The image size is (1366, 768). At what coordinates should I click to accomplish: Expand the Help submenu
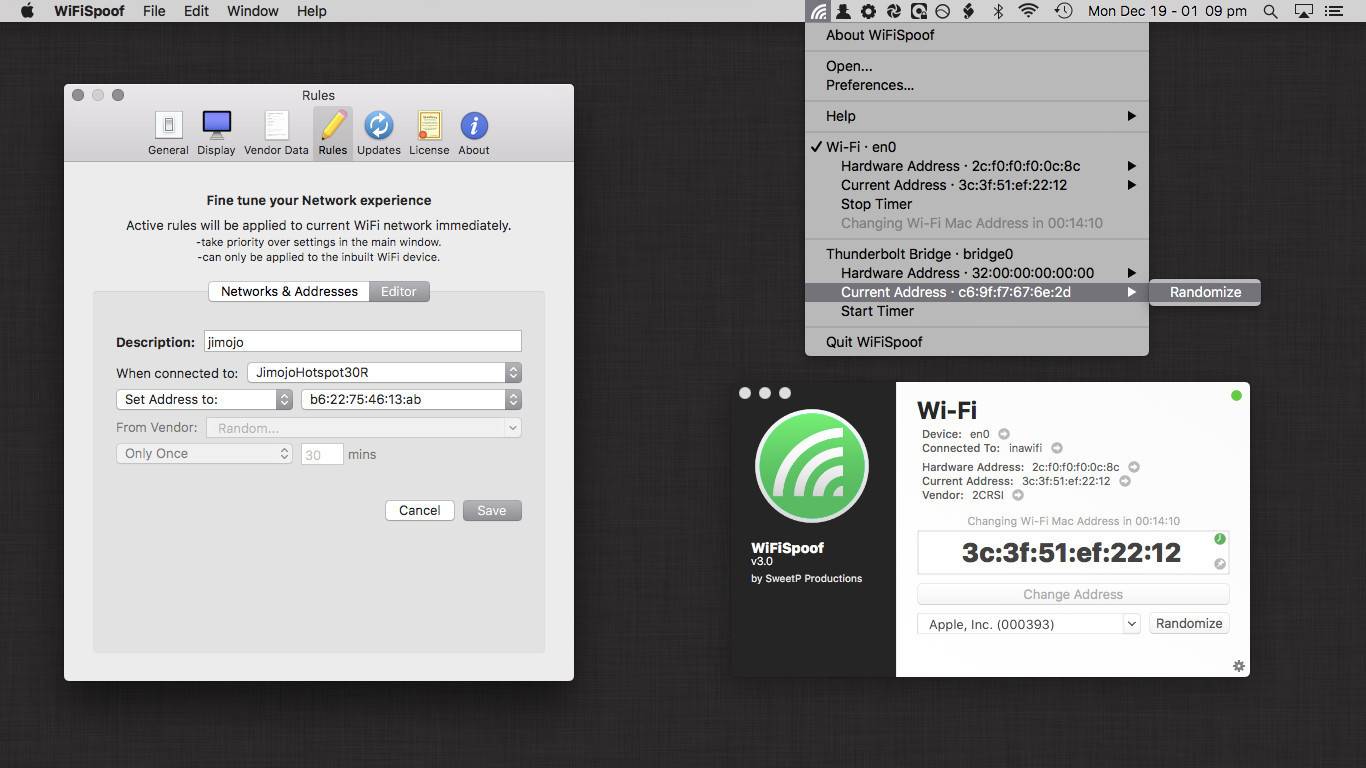pos(977,116)
